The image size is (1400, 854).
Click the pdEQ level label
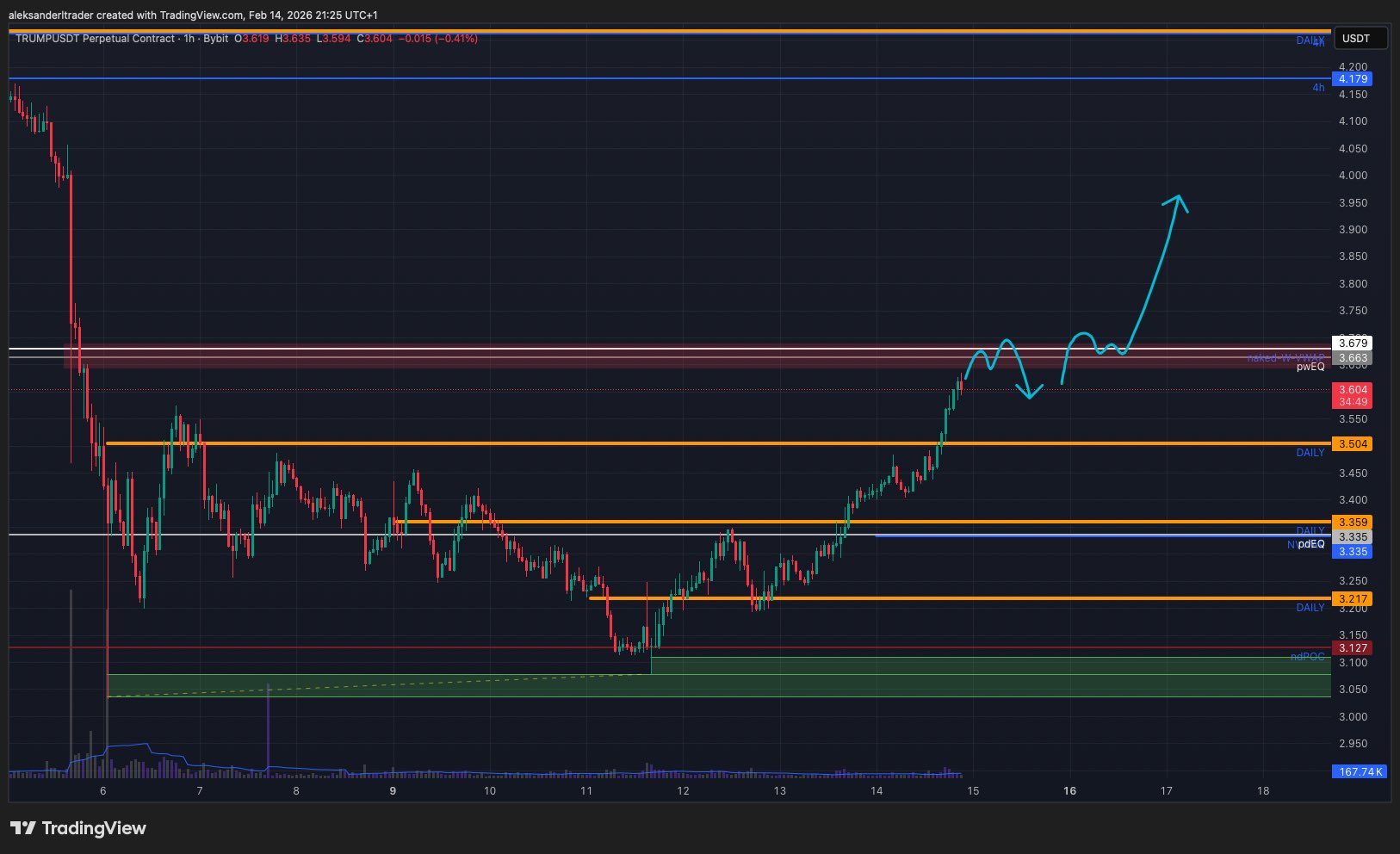pos(1311,544)
